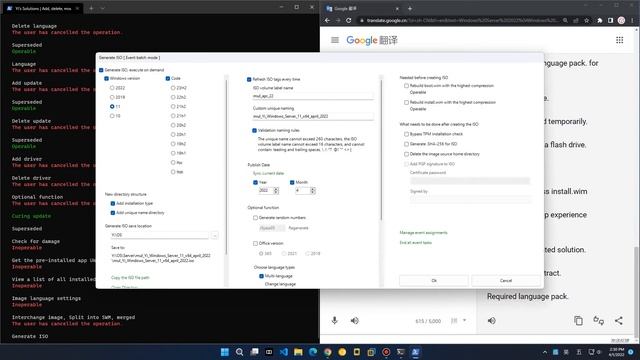This screenshot has height=360, width=640.
Task: Select the Google 翻译 browser tab
Action: [x=361, y=8]
